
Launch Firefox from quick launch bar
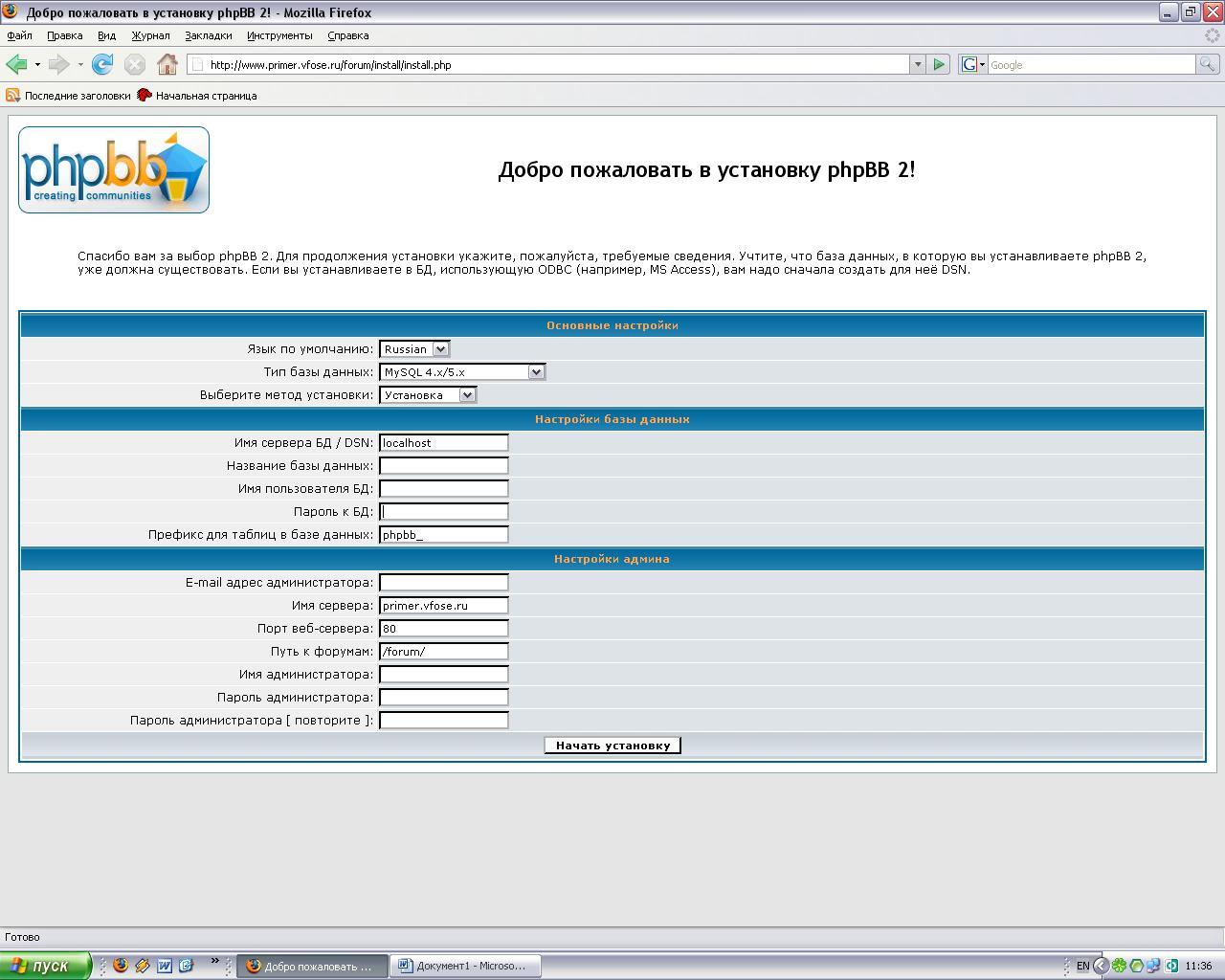[x=121, y=966]
